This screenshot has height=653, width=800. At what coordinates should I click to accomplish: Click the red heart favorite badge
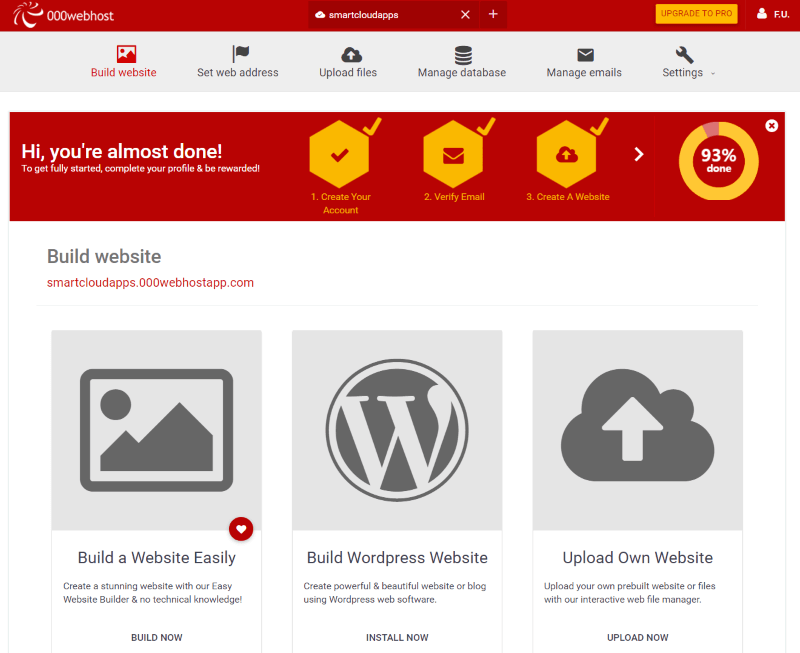[241, 529]
